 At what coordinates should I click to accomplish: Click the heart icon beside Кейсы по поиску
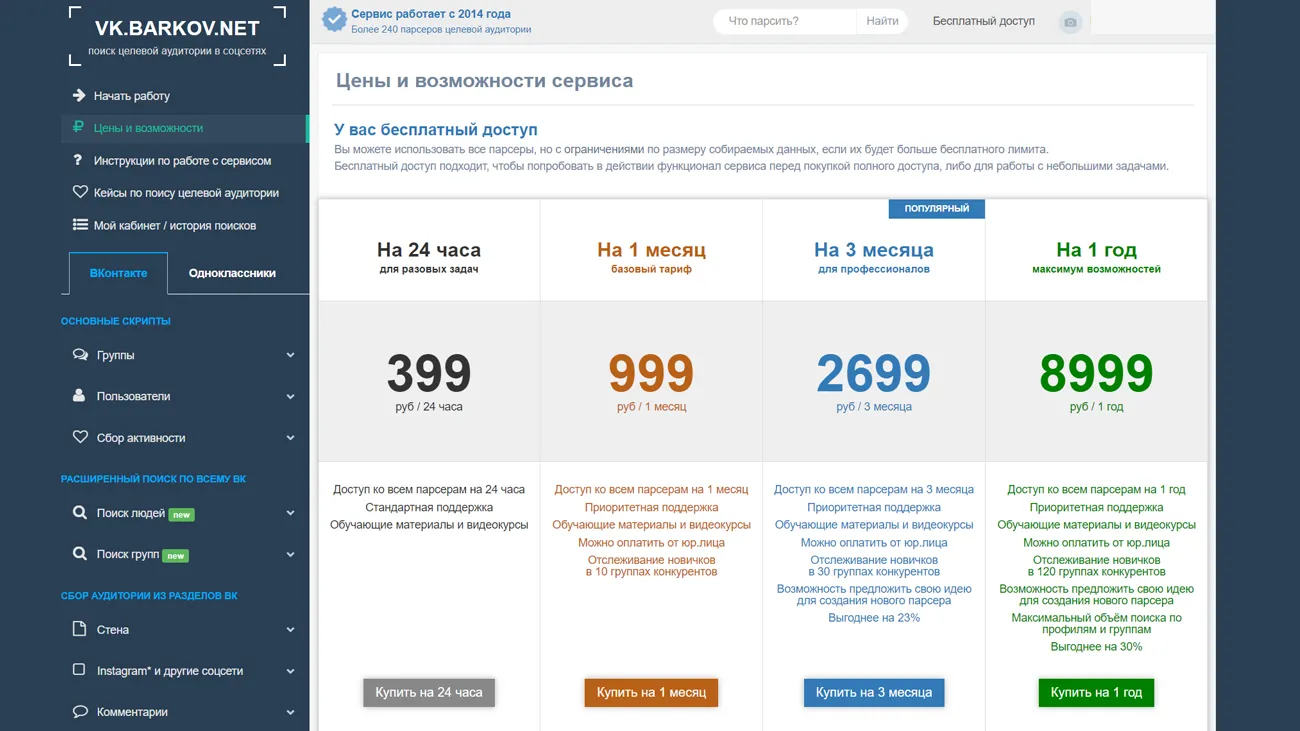[x=80, y=192]
